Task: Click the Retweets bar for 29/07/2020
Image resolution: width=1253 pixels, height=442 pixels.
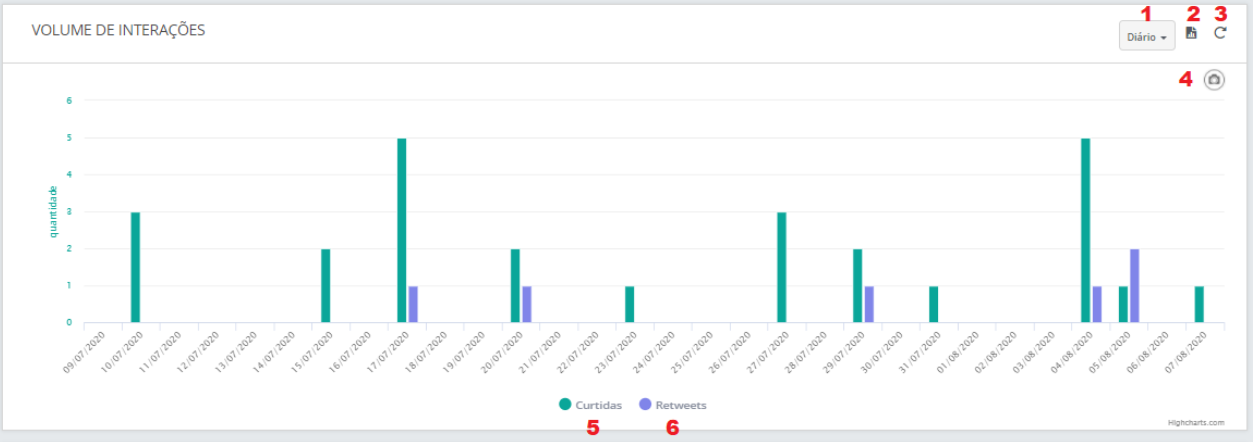Action: click(x=869, y=304)
